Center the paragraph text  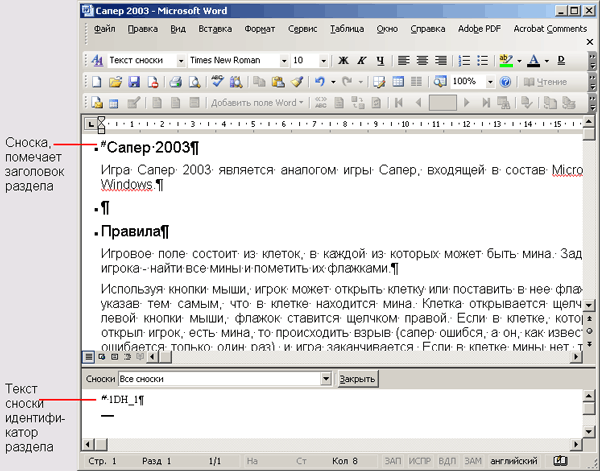[422, 60]
